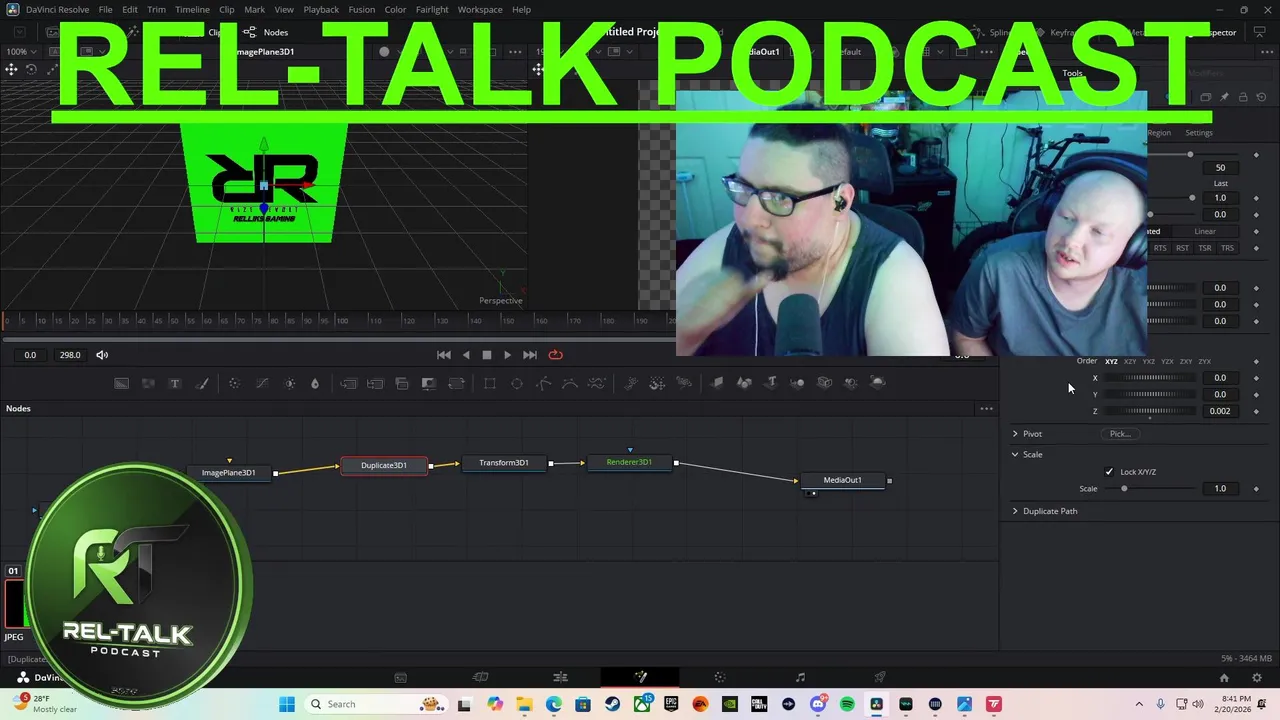Select the YZX rotation order
This screenshot has width=1280, height=720.
[x=1167, y=361]
